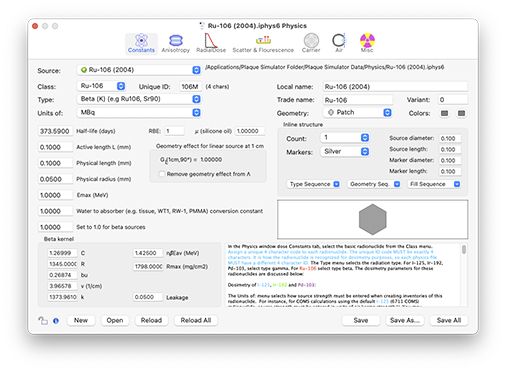
Task: Open the Misc radiation tab
Action: tap(367, 43)
